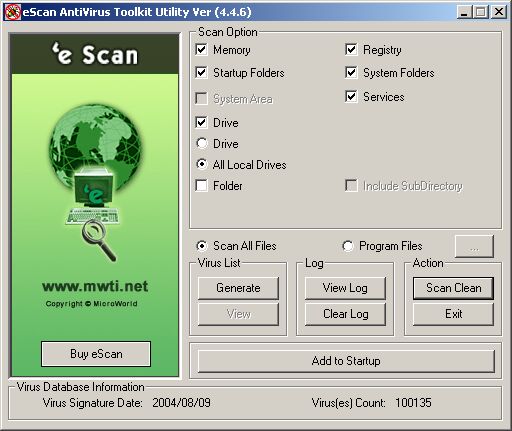The width and height of the screenshot is (512, 431).
Task: Click the Virus Signature Date value 2004/08/09
Action: pyautogui.click(x=181, y=403)
